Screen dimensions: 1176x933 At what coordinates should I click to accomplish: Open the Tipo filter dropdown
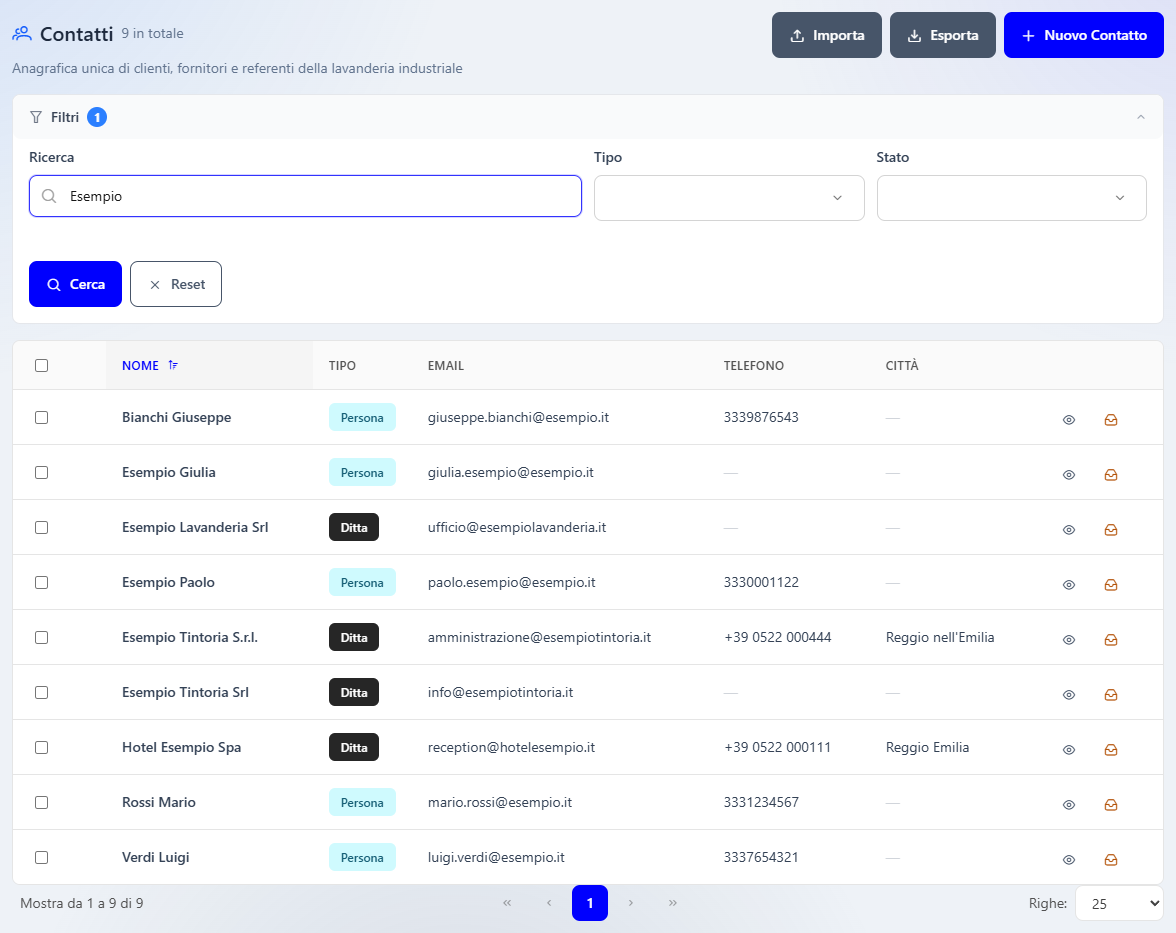click(x=729, y=198)
